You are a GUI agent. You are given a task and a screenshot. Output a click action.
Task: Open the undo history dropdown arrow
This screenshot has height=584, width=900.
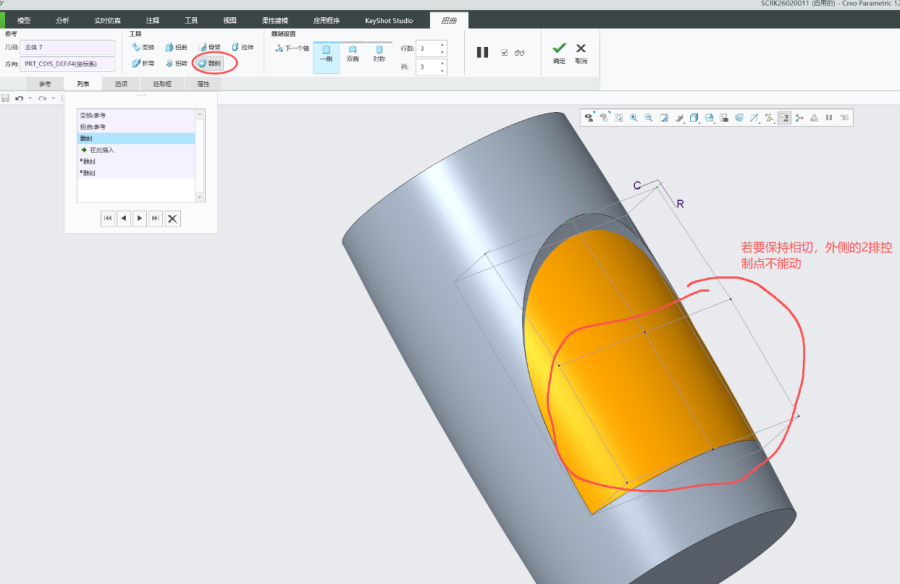[x=30, y=98]
